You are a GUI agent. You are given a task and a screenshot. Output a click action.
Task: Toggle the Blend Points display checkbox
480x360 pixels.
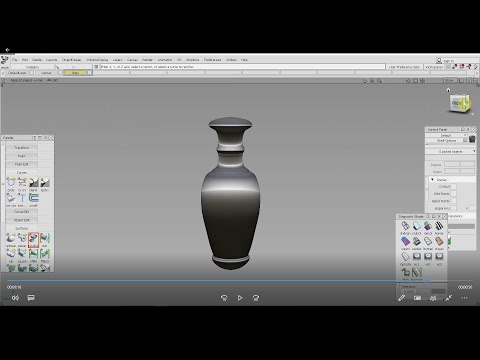454,201
